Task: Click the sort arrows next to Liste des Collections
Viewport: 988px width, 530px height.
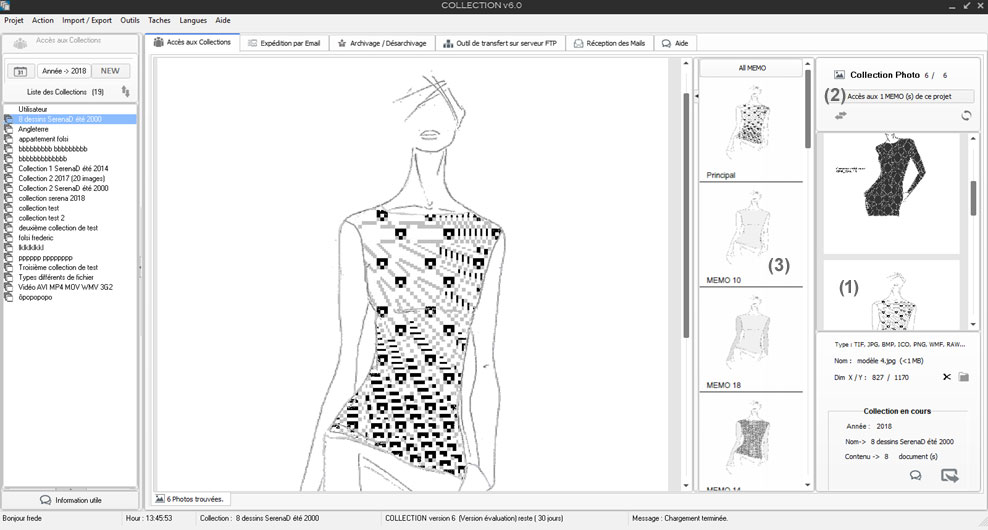Action: coord(126,92)
